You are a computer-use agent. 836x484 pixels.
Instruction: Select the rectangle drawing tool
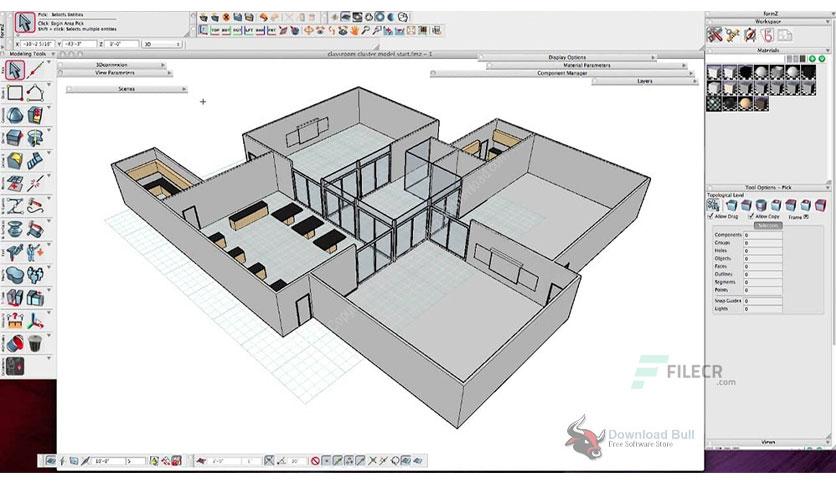point(14,93)
